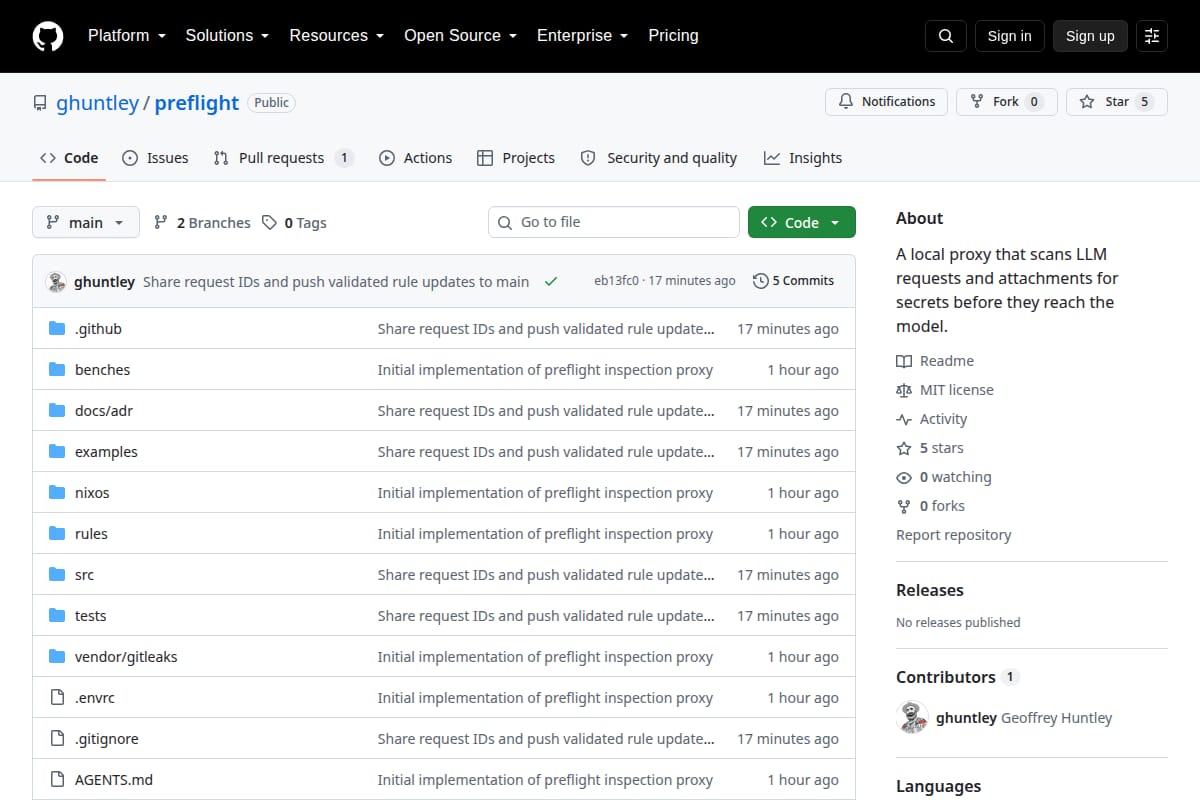
Task: Click the .github folder icon
Action: pos(57,329)
